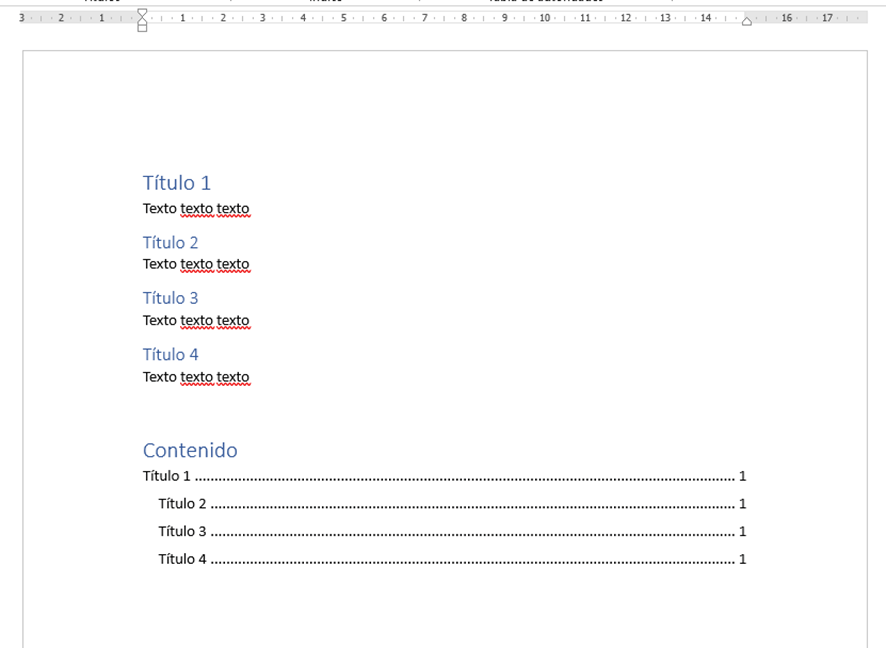Click the body text below Título 1 heading

[196, 209]
